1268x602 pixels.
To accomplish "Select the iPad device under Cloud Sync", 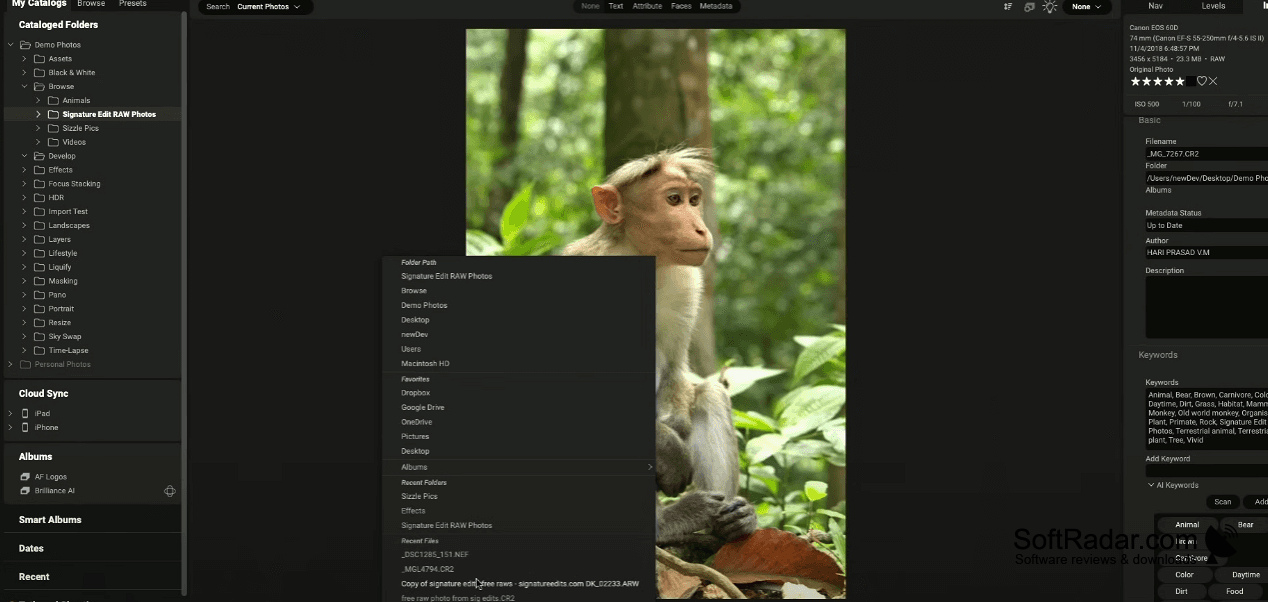I will tap(42, 413).
